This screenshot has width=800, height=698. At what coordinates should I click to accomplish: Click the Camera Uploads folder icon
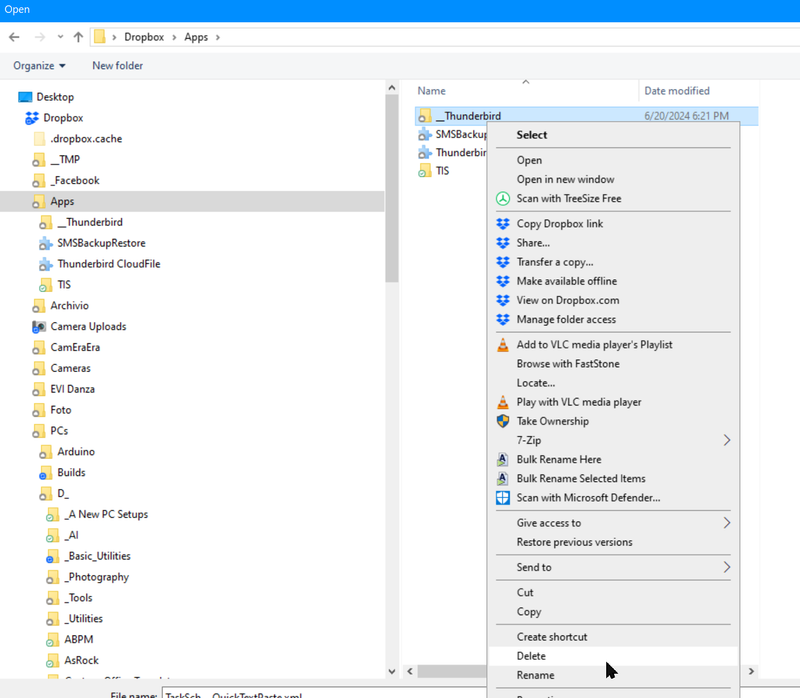tap(38, 327)
